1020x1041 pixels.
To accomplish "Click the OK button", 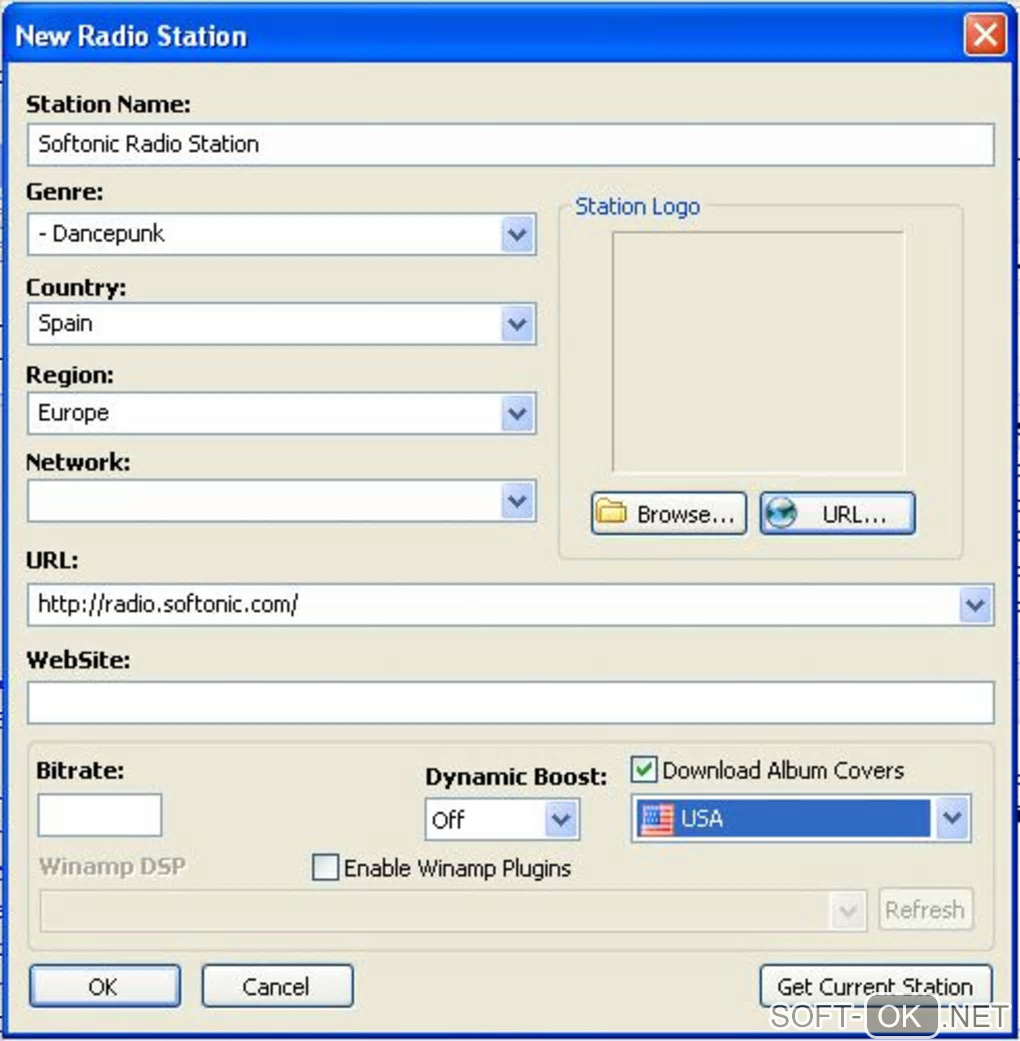I will coord(104,986).
